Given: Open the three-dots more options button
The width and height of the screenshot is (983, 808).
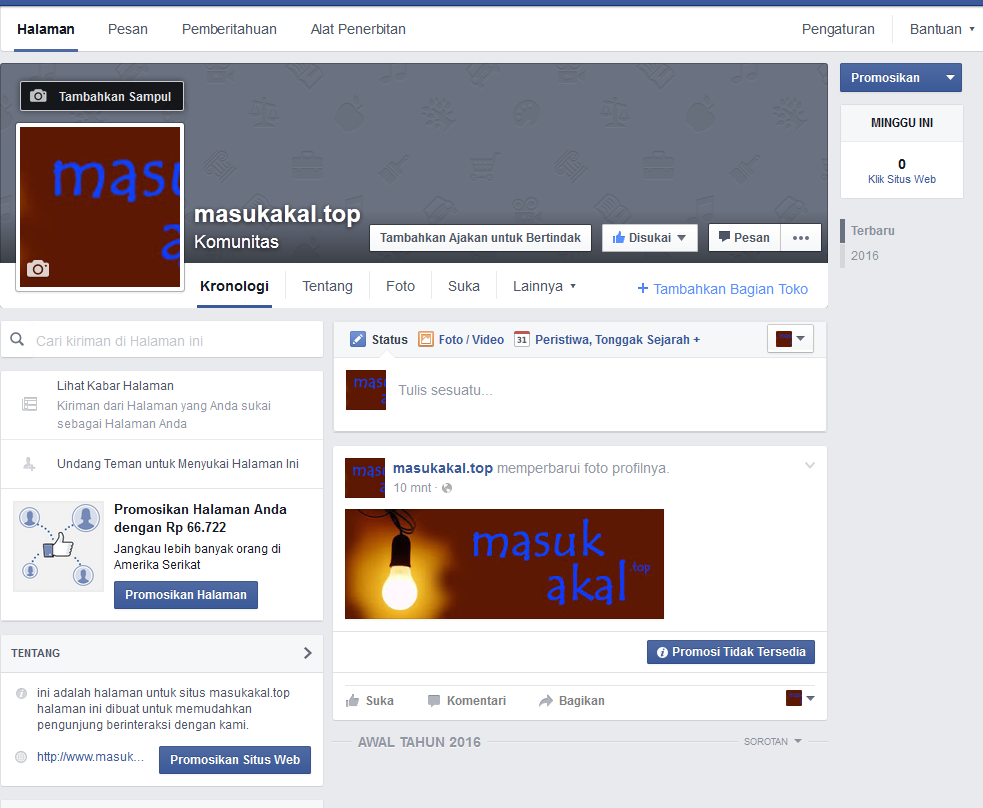Looking at the screenshot, I should (801, 238).
